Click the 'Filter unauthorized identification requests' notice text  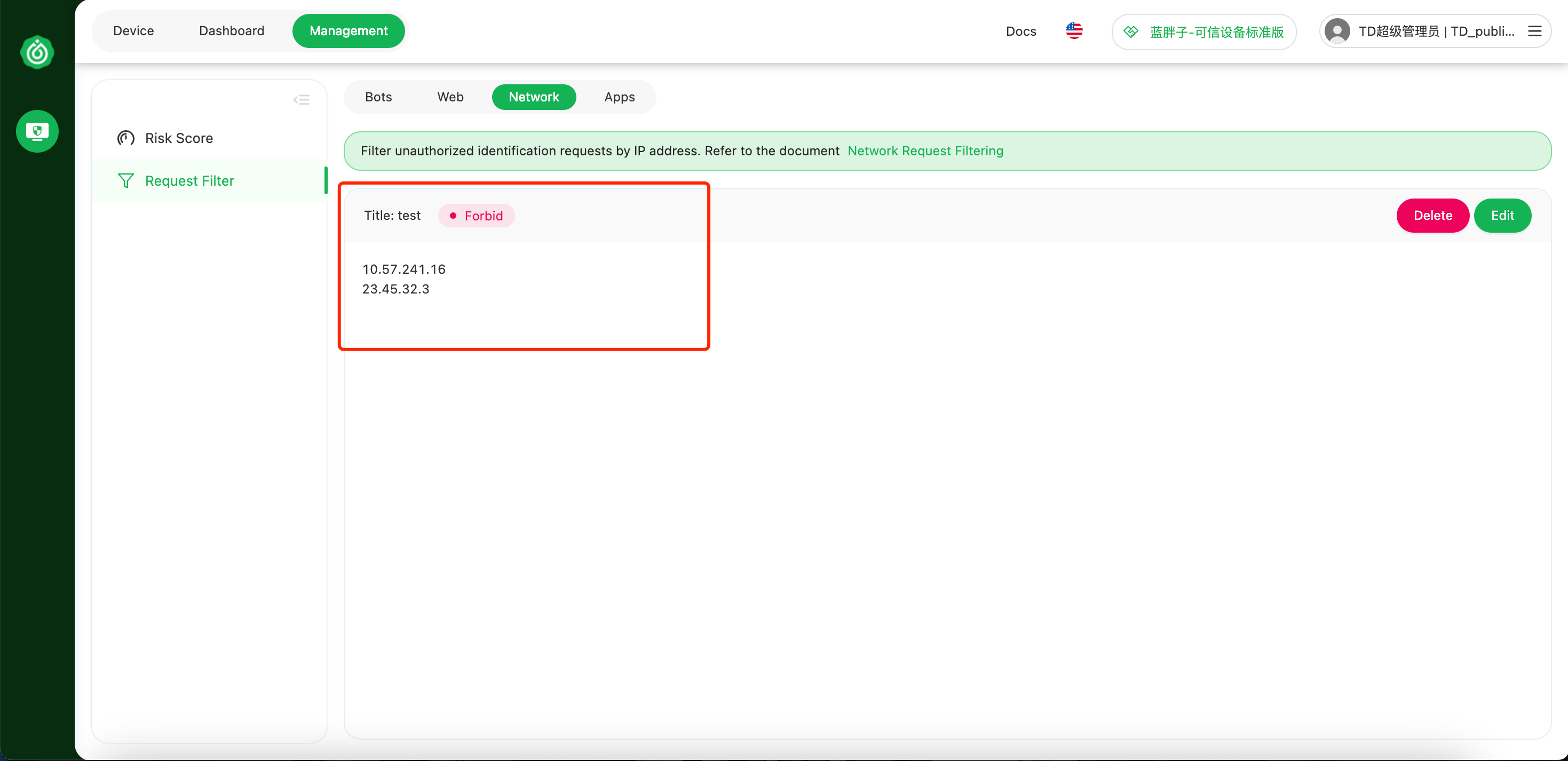point(599,151)
